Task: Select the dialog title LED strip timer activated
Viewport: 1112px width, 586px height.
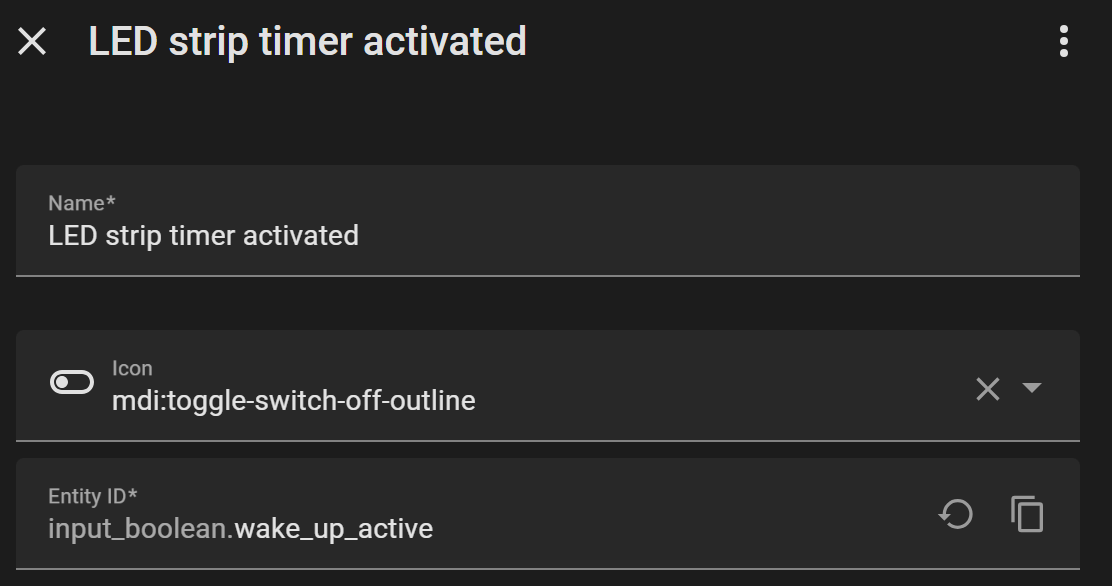Action: point(307,41)
